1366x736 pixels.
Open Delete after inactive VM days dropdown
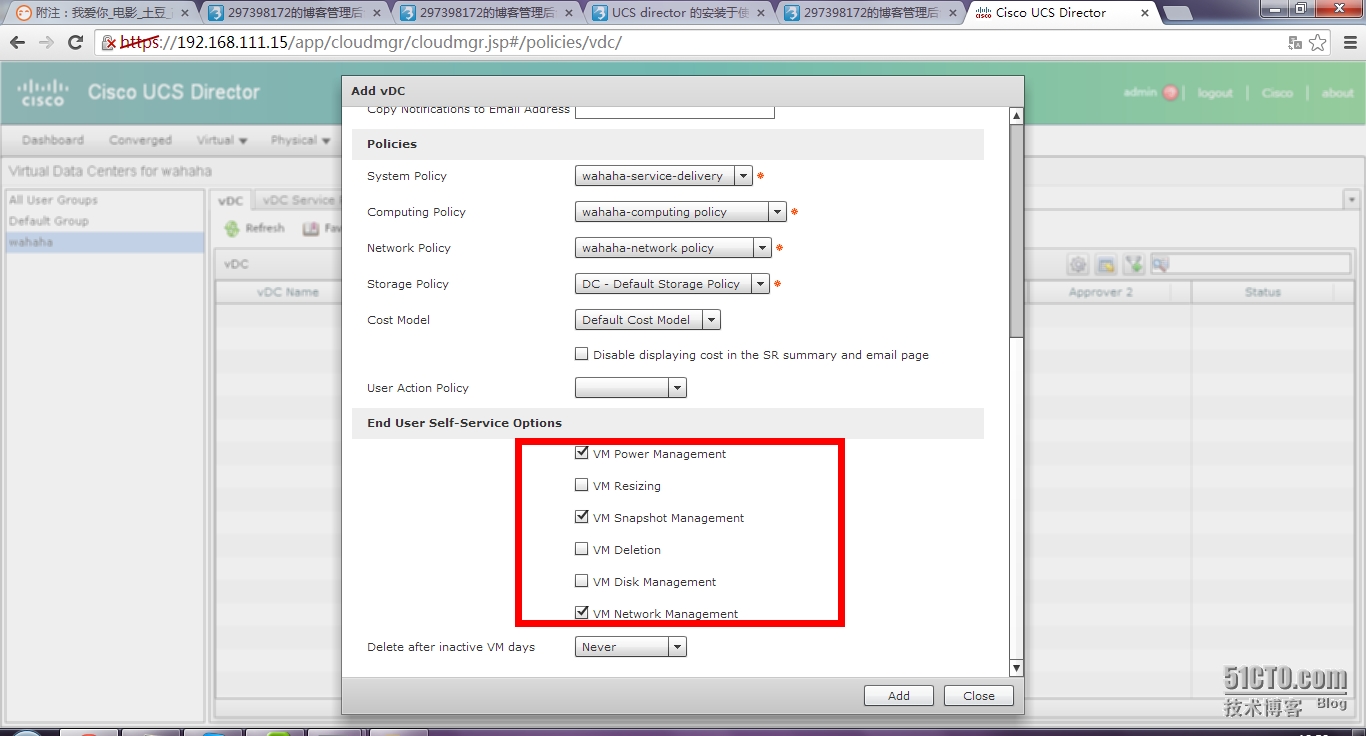[678, 647]
